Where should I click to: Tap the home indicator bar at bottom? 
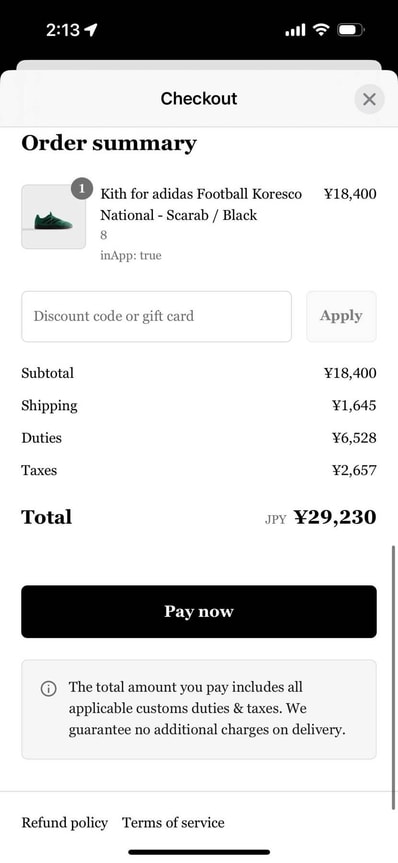(x=199, y=853)
